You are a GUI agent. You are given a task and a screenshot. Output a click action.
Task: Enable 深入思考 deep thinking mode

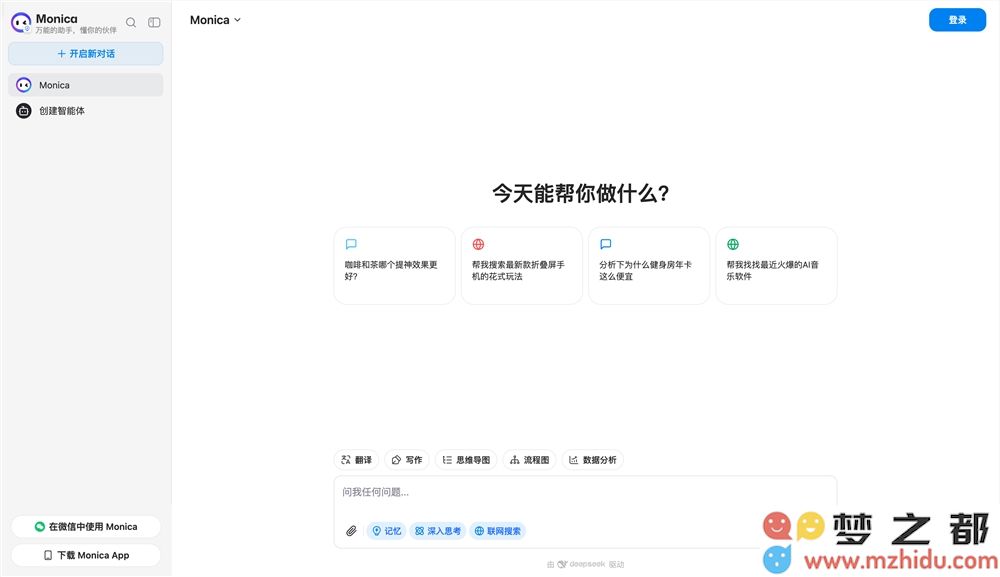pos(438,531)
